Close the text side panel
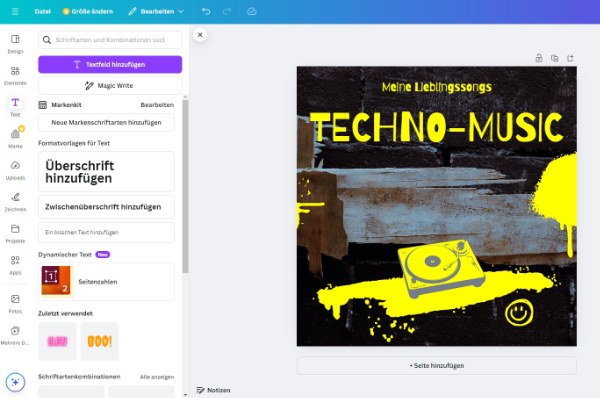600x398 pixels. [x=200, y=34]
